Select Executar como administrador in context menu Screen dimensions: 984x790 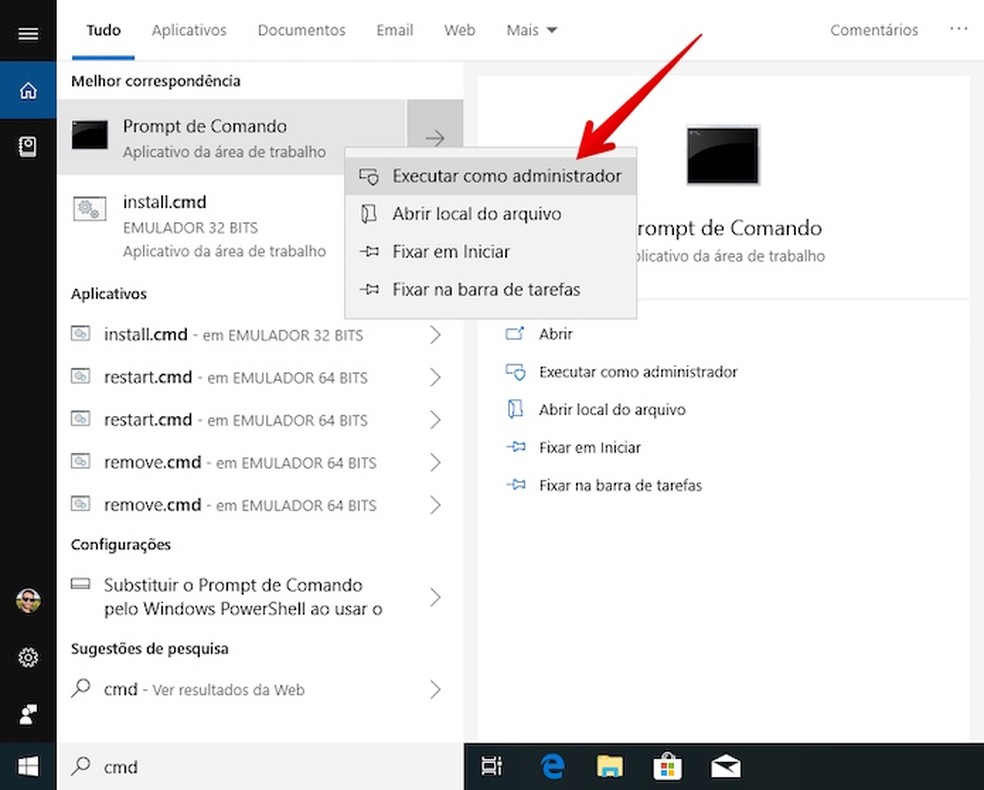506,176
